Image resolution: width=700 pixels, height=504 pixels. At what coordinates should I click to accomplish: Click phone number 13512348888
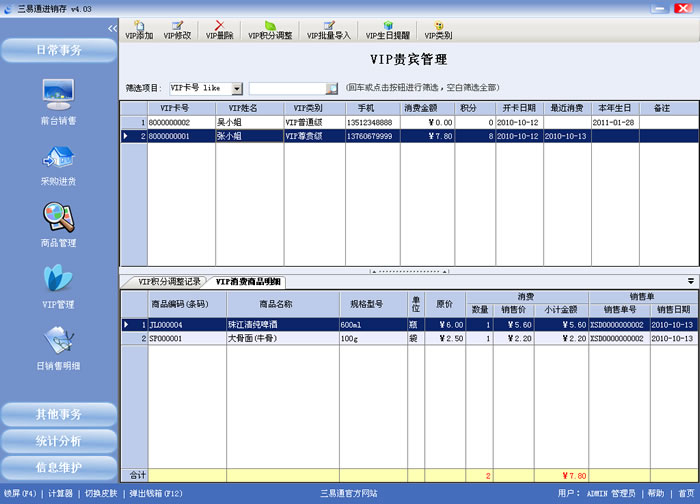click(x=373, y=122)
